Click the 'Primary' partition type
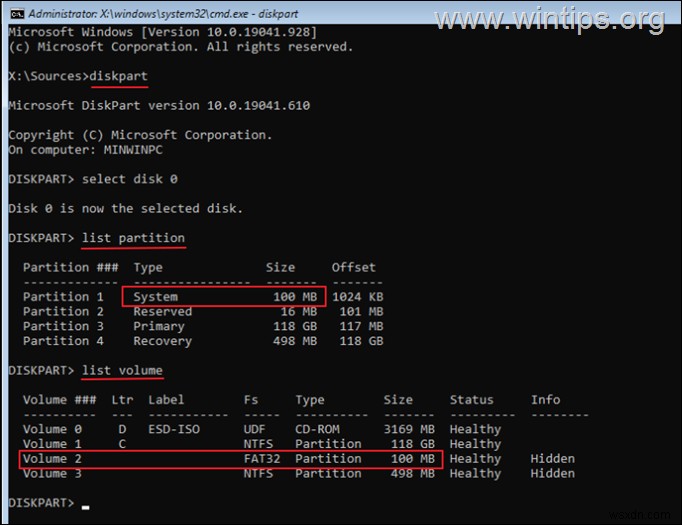Image resolution: width=682 pixels, height=525 pixels. coord(159,327)
